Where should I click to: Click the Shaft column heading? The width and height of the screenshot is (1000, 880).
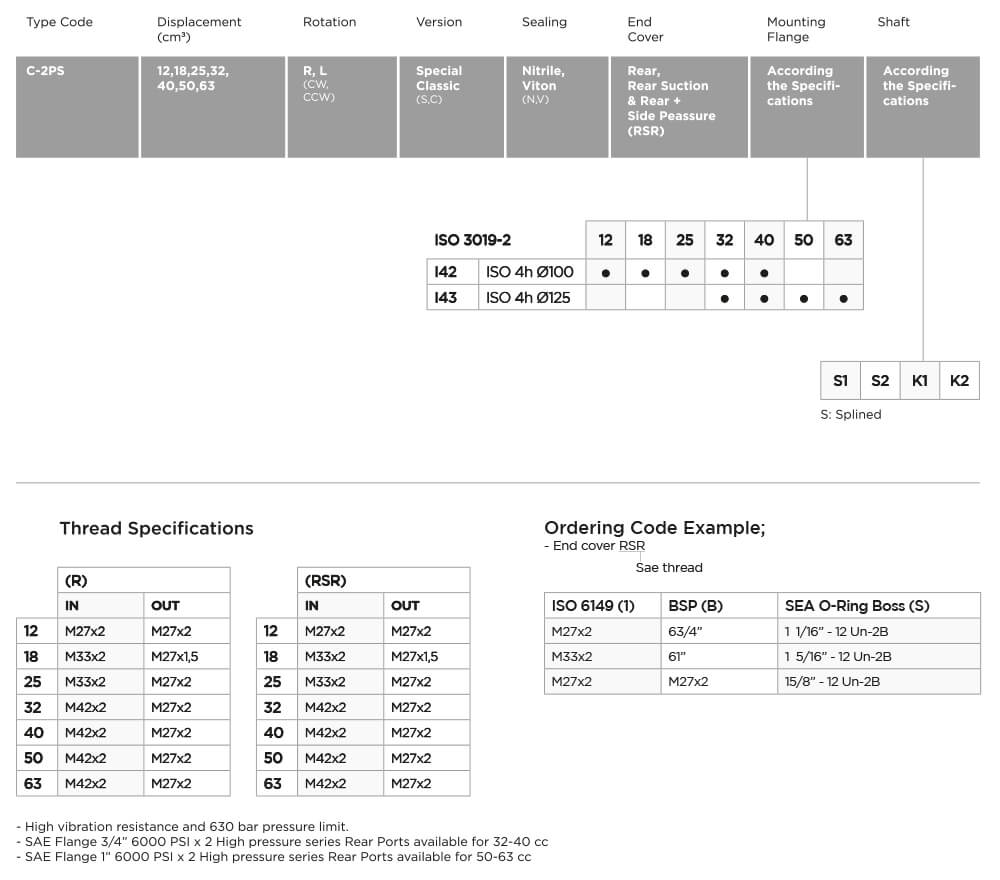pyautogui.click(x=893, y=22)
